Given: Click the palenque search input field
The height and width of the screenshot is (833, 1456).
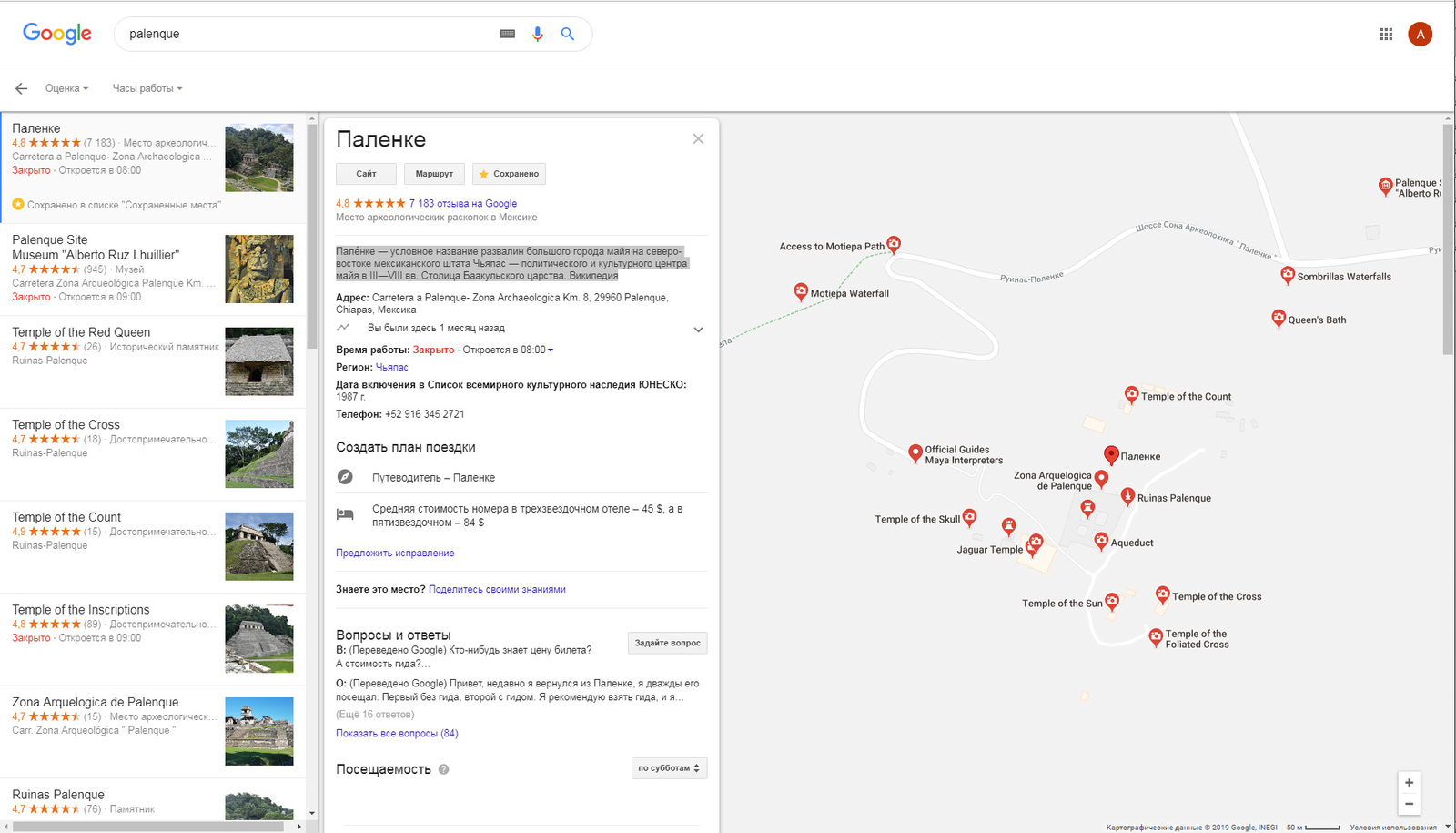Looking at the screenshot, I should 309,34.
